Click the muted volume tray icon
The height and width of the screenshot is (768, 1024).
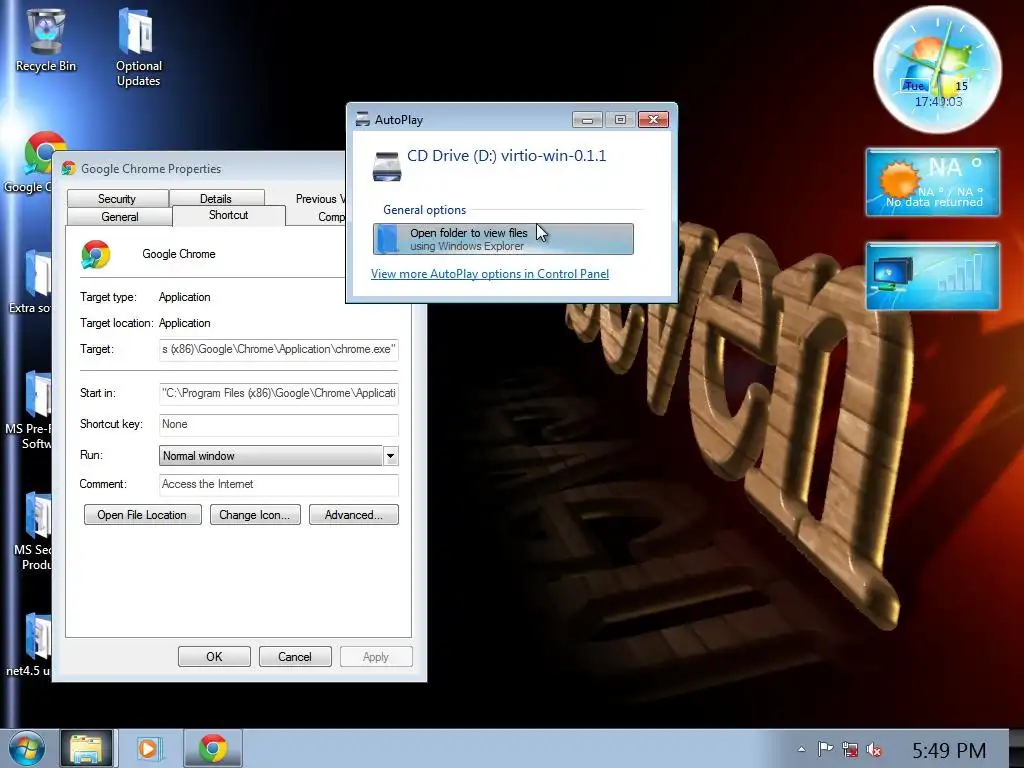click(874, 750)
